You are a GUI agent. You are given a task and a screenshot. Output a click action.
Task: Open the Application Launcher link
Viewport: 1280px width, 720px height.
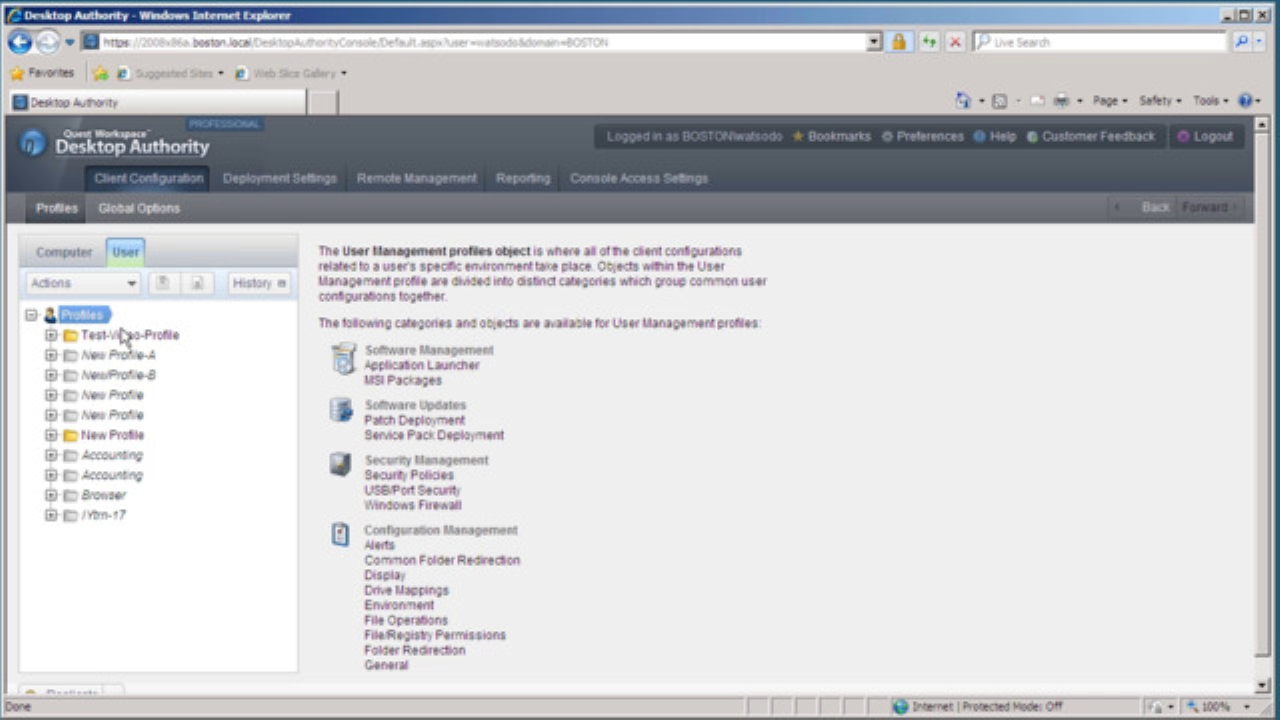[x=421, y=366]
